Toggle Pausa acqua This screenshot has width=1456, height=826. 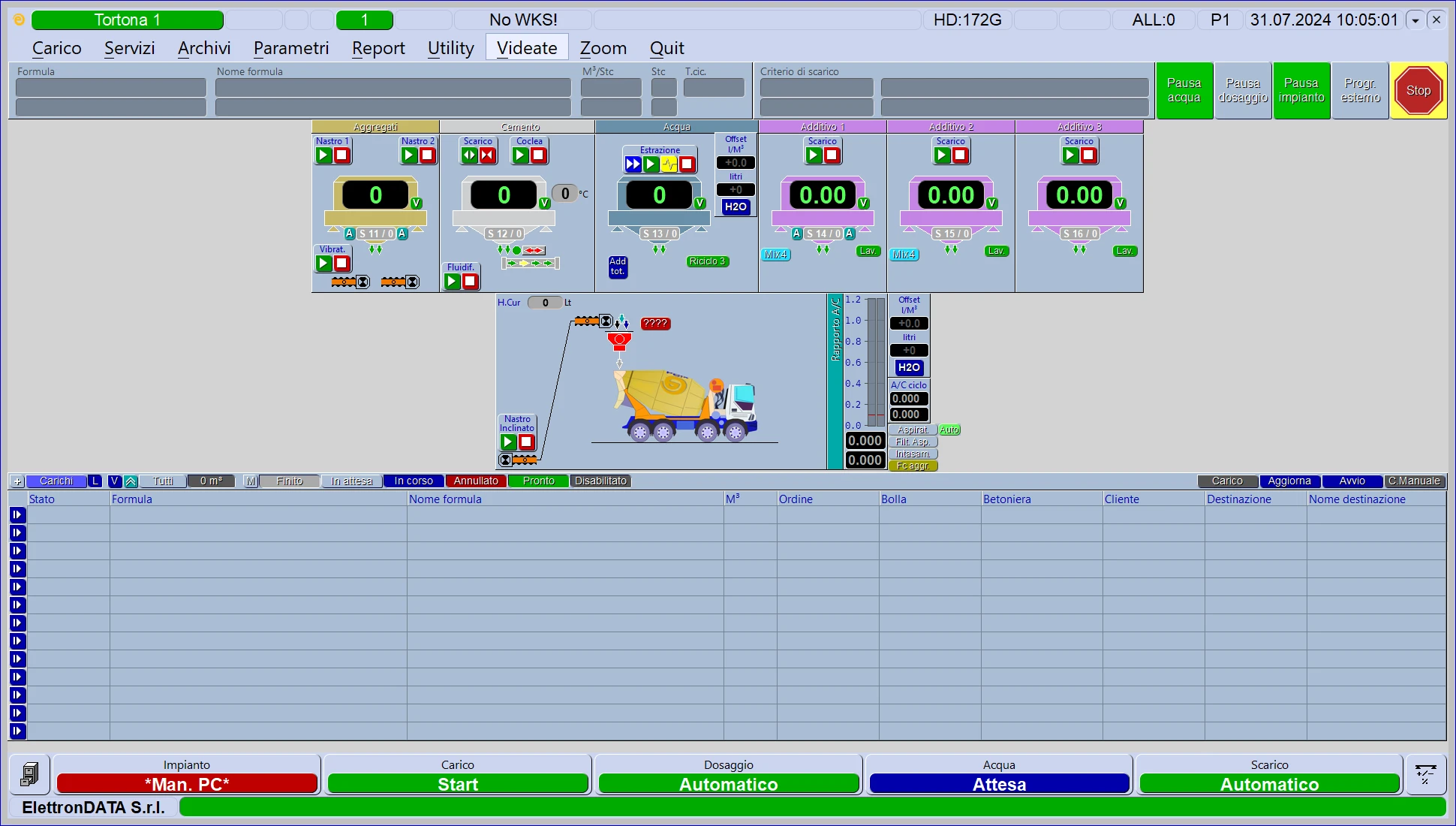click(1184, 91)
